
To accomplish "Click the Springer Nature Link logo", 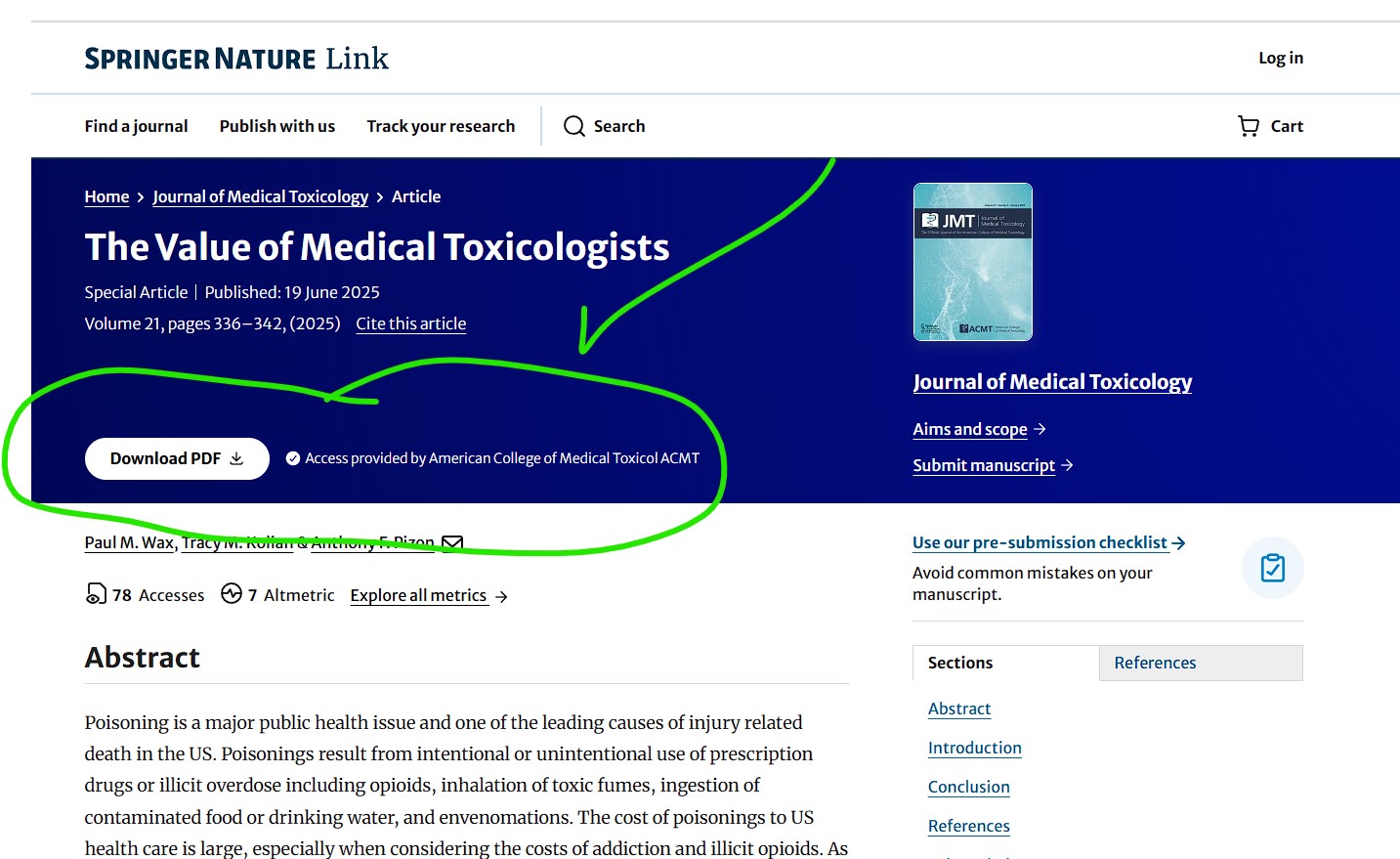I will [x=234, y=58].
